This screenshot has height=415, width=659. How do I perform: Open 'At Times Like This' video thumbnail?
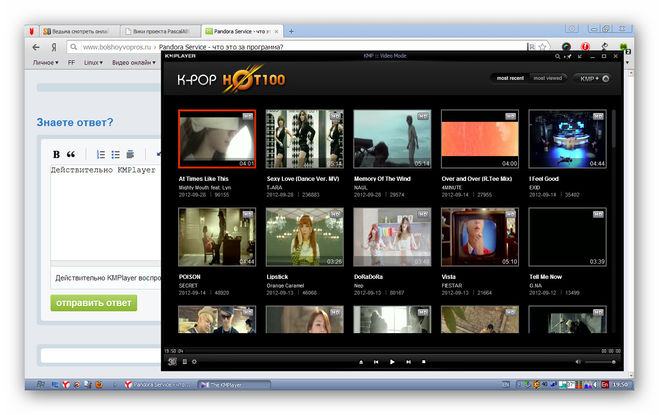point(217,139)
